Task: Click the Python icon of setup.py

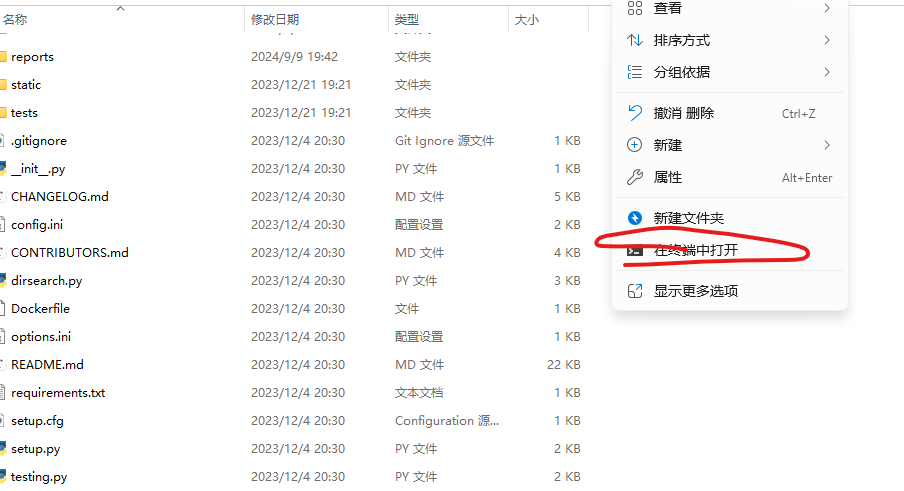Action: 3,448
